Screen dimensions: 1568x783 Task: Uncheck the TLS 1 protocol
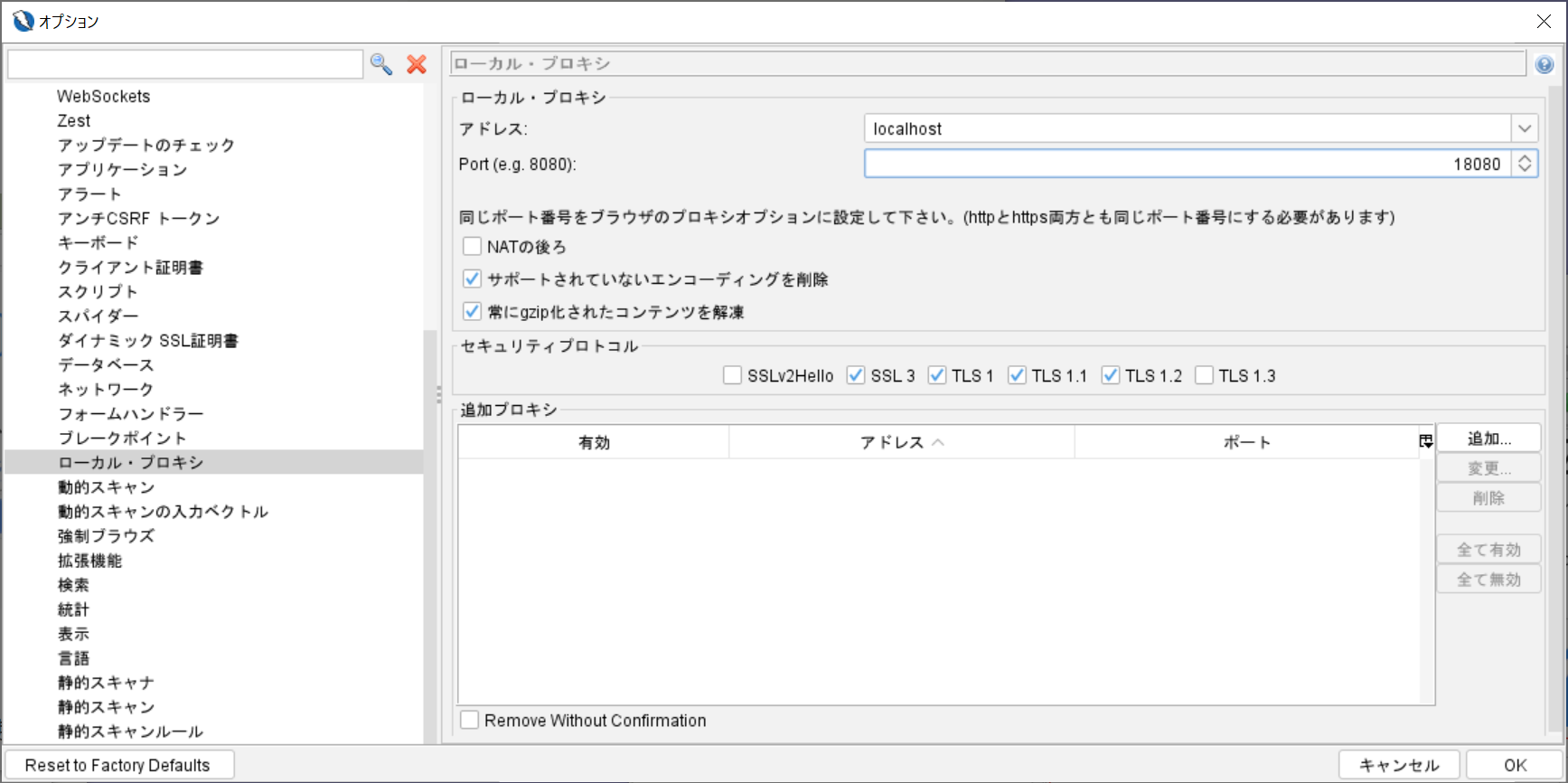pyautogui.click(x=937, y=375)
